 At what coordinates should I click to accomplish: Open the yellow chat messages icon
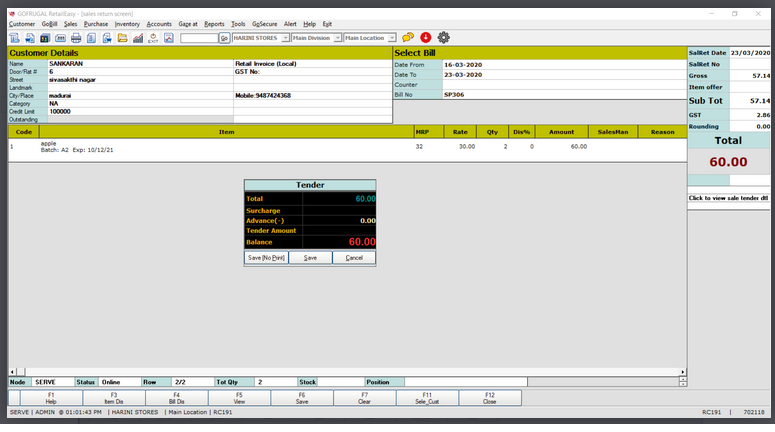coord(408,38)
